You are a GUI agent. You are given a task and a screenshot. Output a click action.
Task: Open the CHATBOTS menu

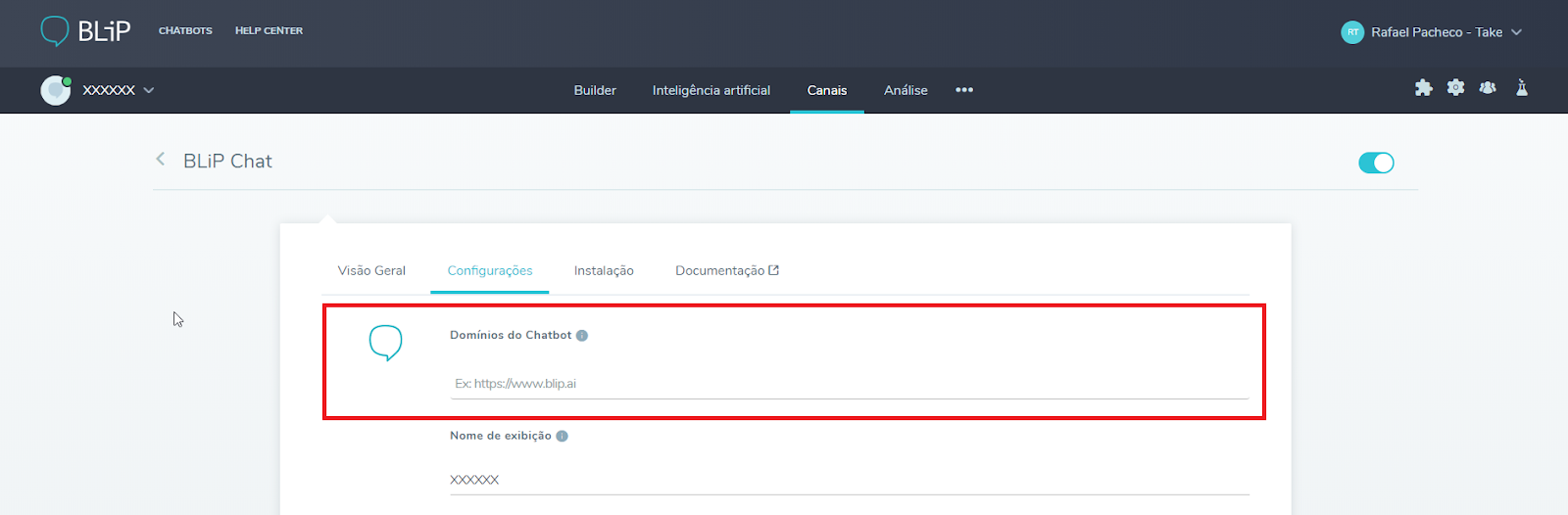185,31
